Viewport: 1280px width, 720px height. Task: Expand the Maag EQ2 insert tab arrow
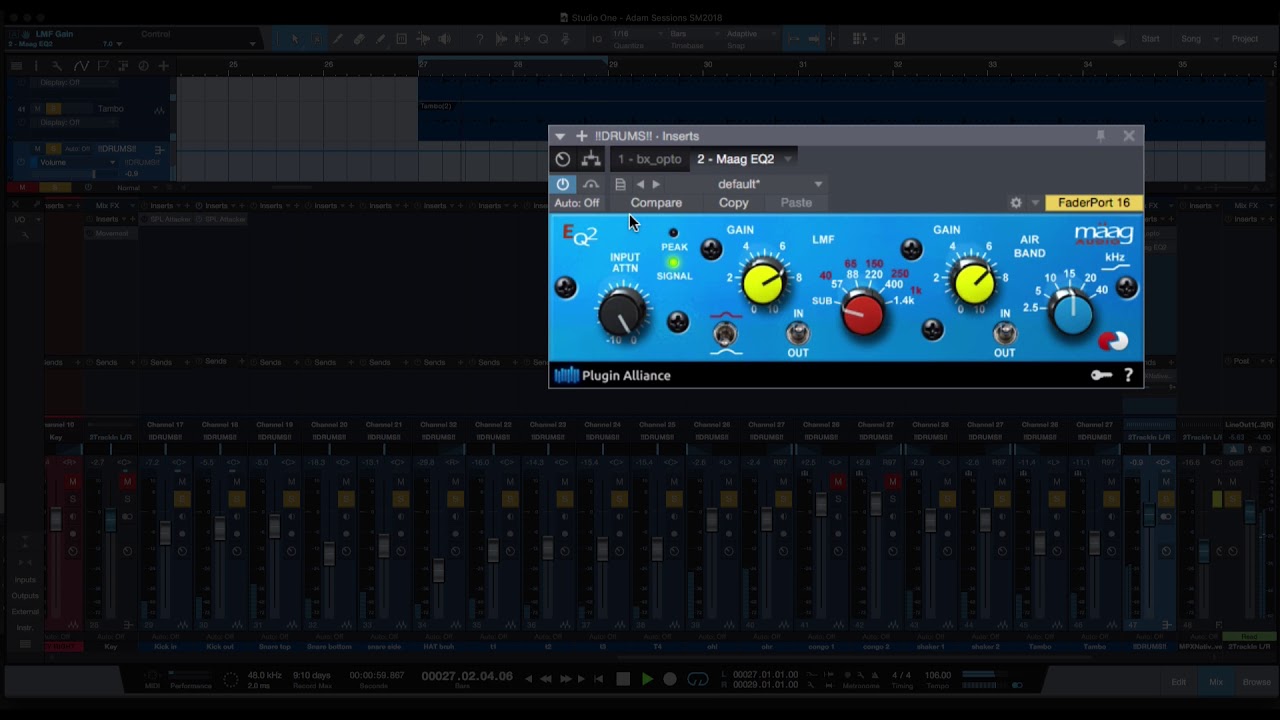coord(788,159)
